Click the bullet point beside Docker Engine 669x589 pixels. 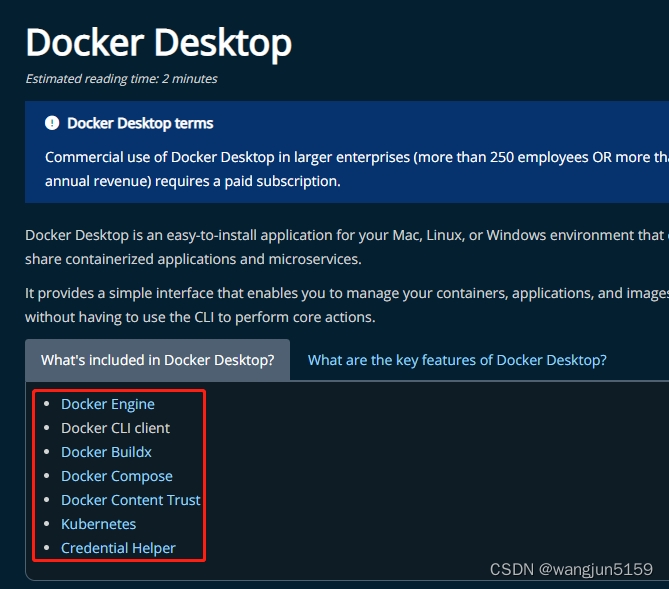coord(46,404)
